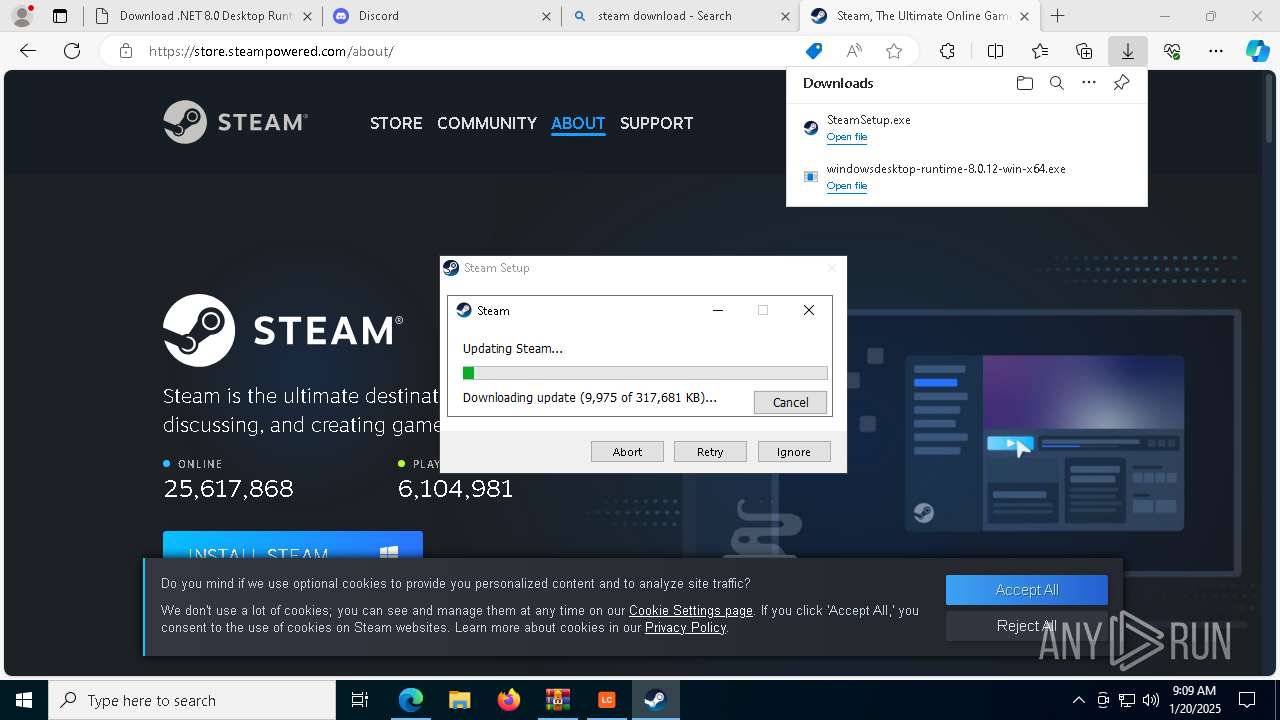The width and height of the screenshot is (1280, 720).
Task: Open the volume tray icon
Action: pyautogui.click(x=1150, y=700)
